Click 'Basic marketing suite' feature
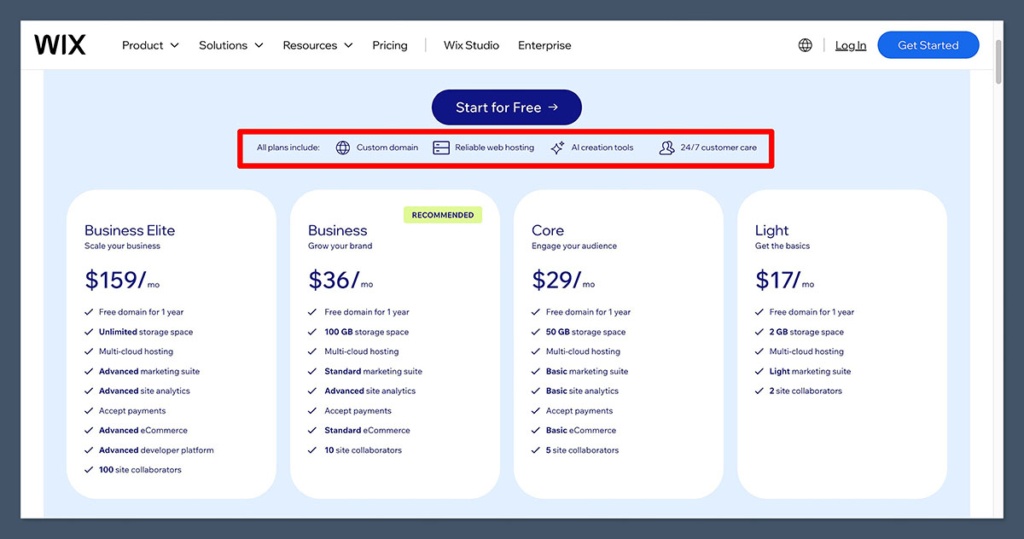The image size is (1024, 539). 586,371
